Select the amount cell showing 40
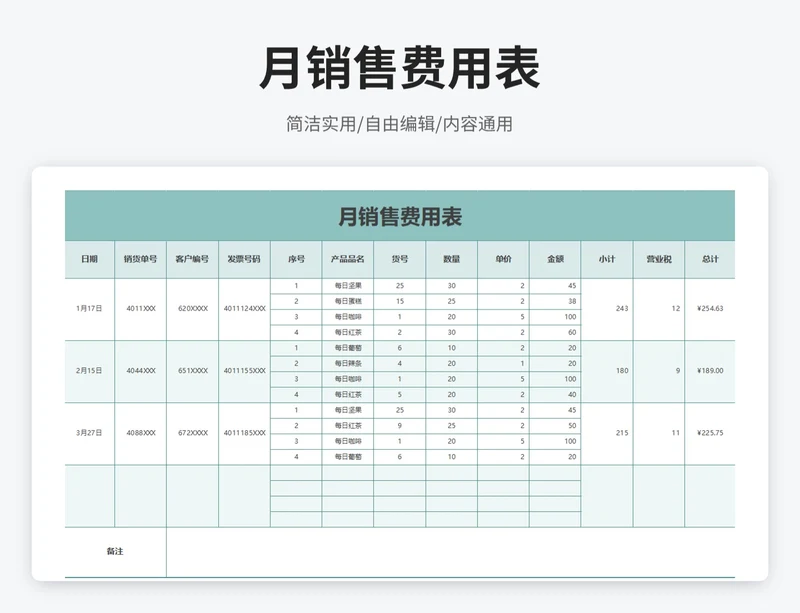 (x=555, y=395)
